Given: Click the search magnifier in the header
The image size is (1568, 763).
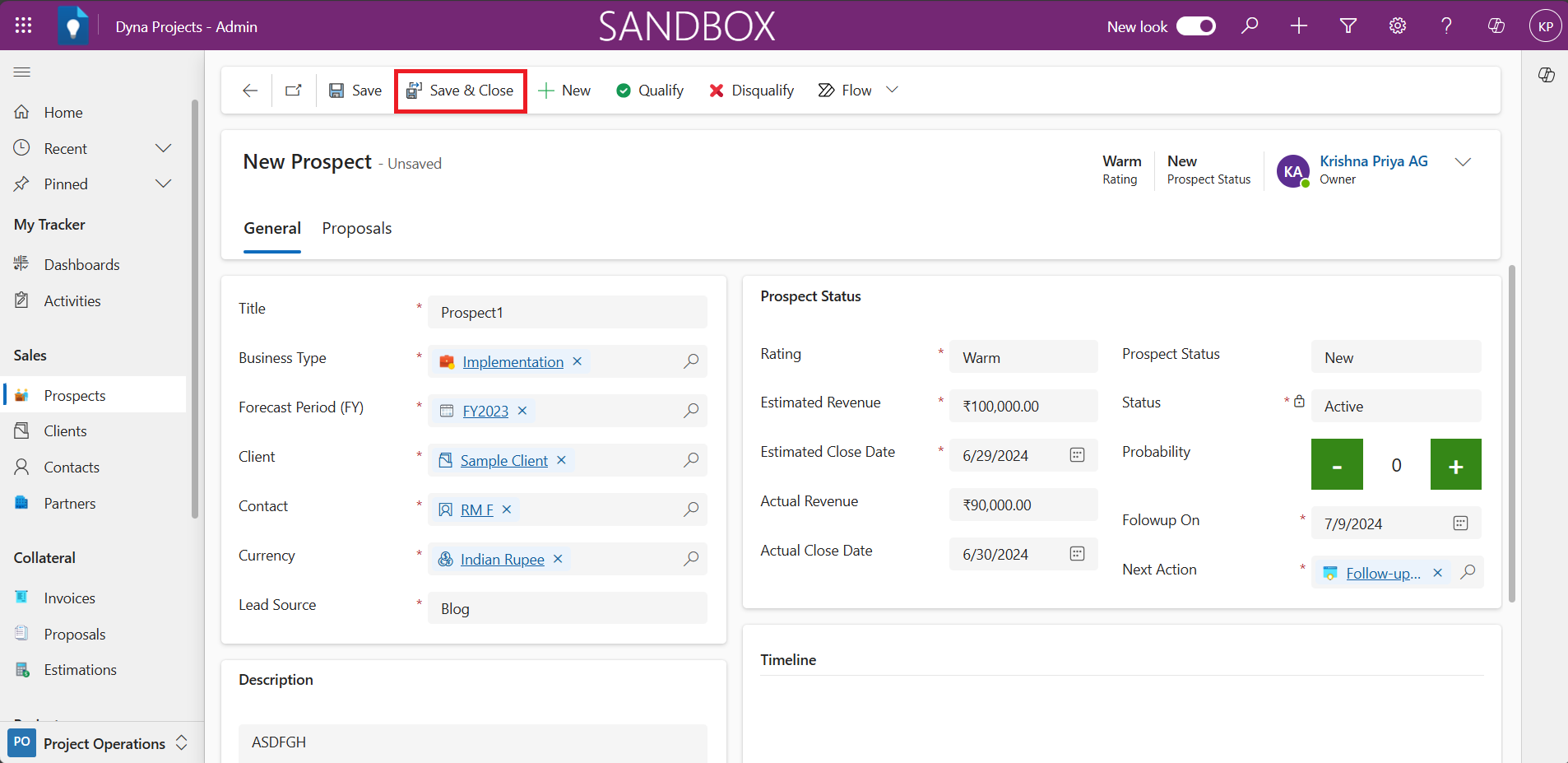Looking at the screenshot, I should tap(1250, 26).
